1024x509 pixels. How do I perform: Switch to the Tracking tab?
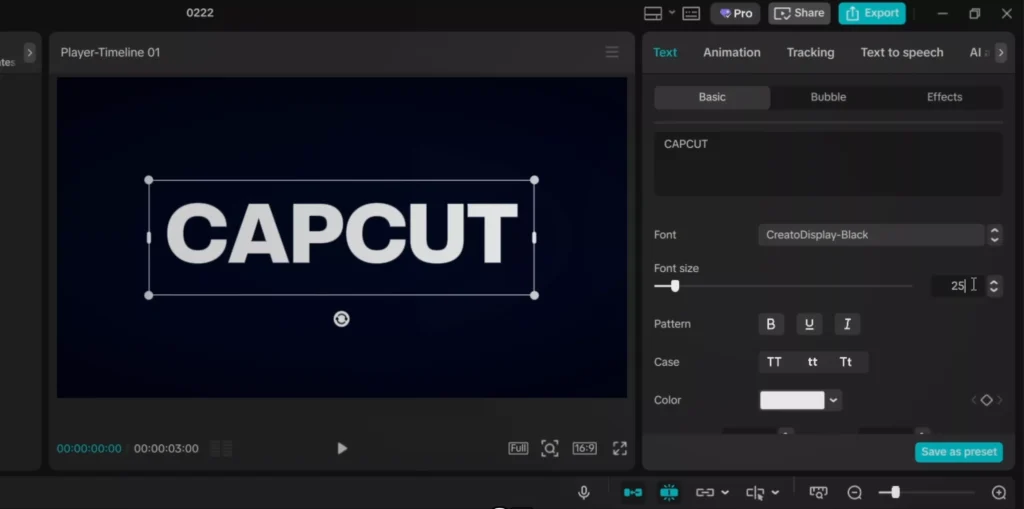(810, 52)
